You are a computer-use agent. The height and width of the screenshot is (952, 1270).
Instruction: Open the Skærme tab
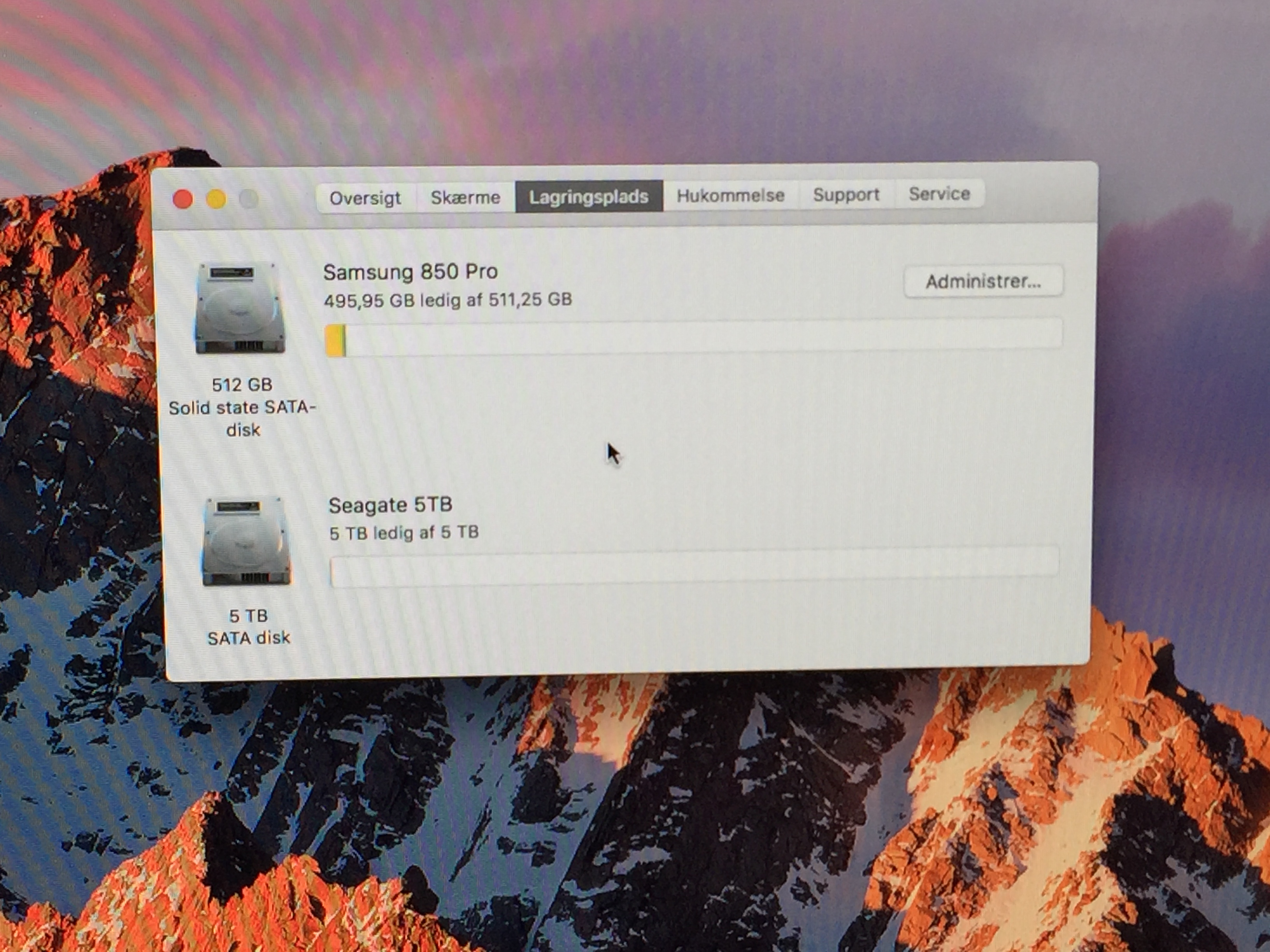465,198
